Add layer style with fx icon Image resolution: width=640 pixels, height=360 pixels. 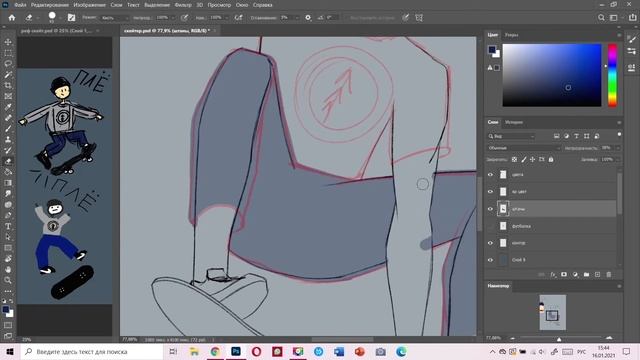[x=553, y=275]
